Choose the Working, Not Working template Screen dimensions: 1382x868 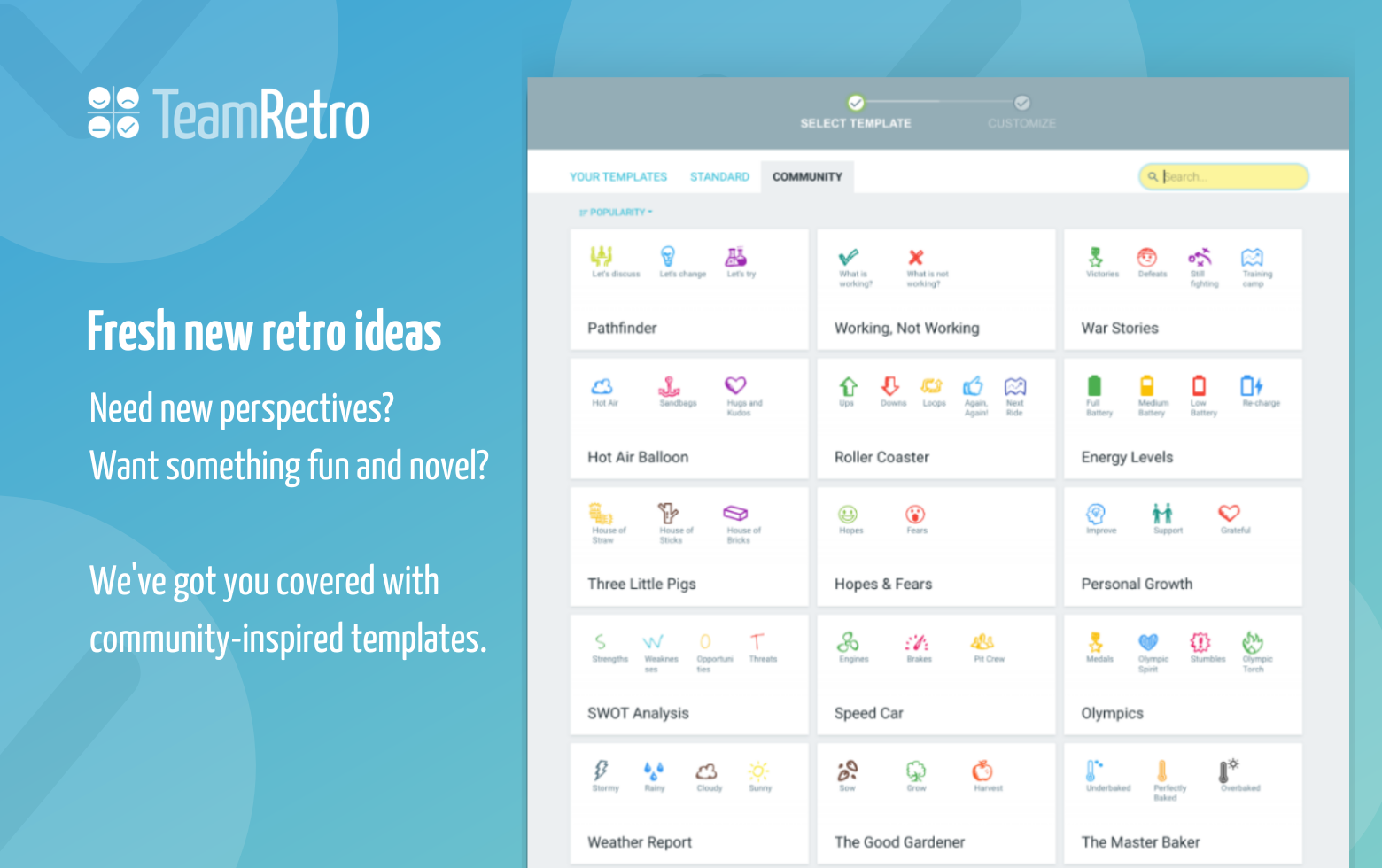936,290
